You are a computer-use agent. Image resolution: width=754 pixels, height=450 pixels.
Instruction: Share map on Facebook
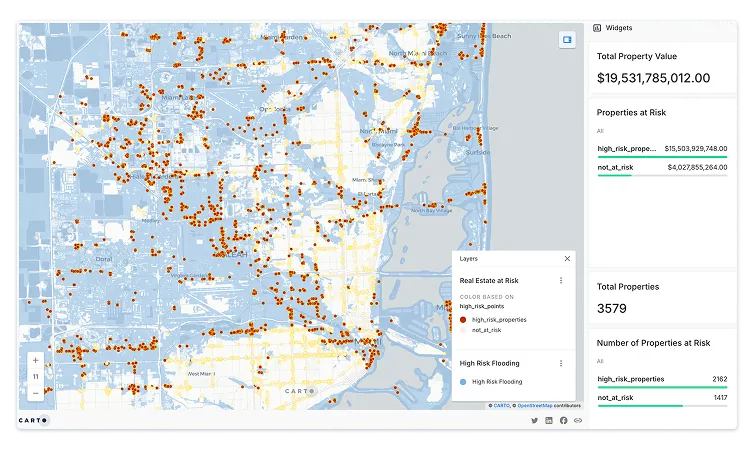564,421
